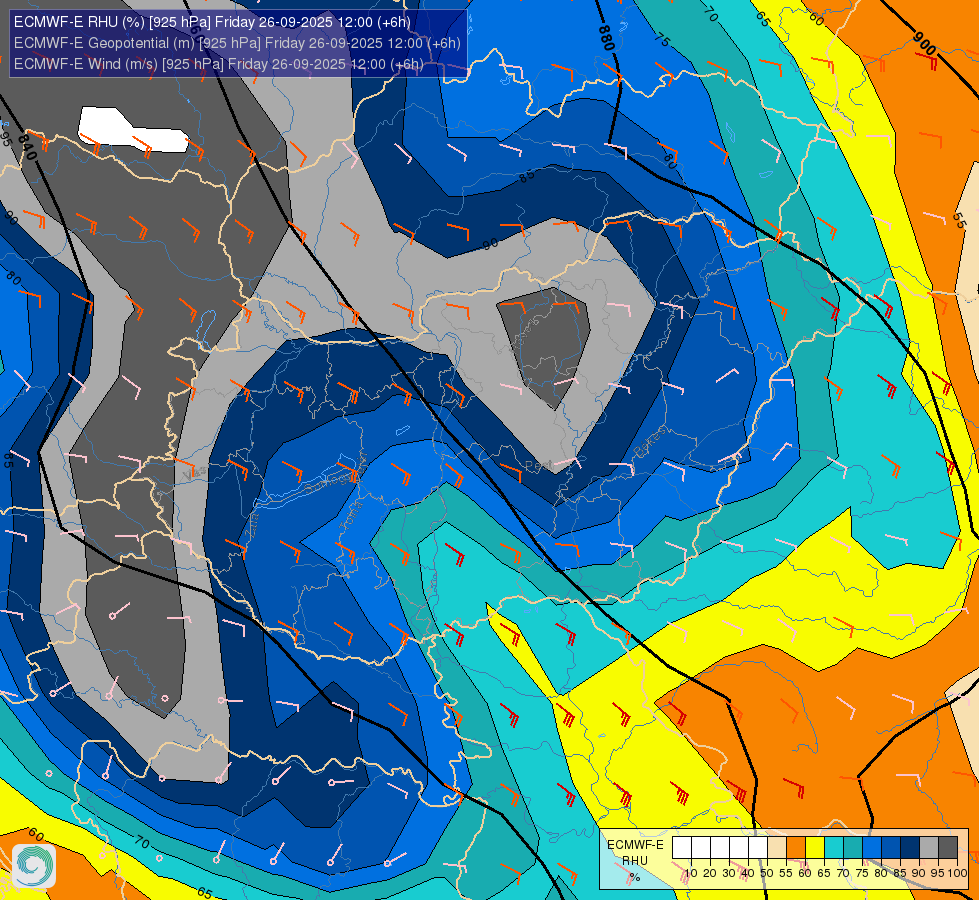Click the white 100% humidity patch on the map

pyautogui.click(x=132, y=129)
